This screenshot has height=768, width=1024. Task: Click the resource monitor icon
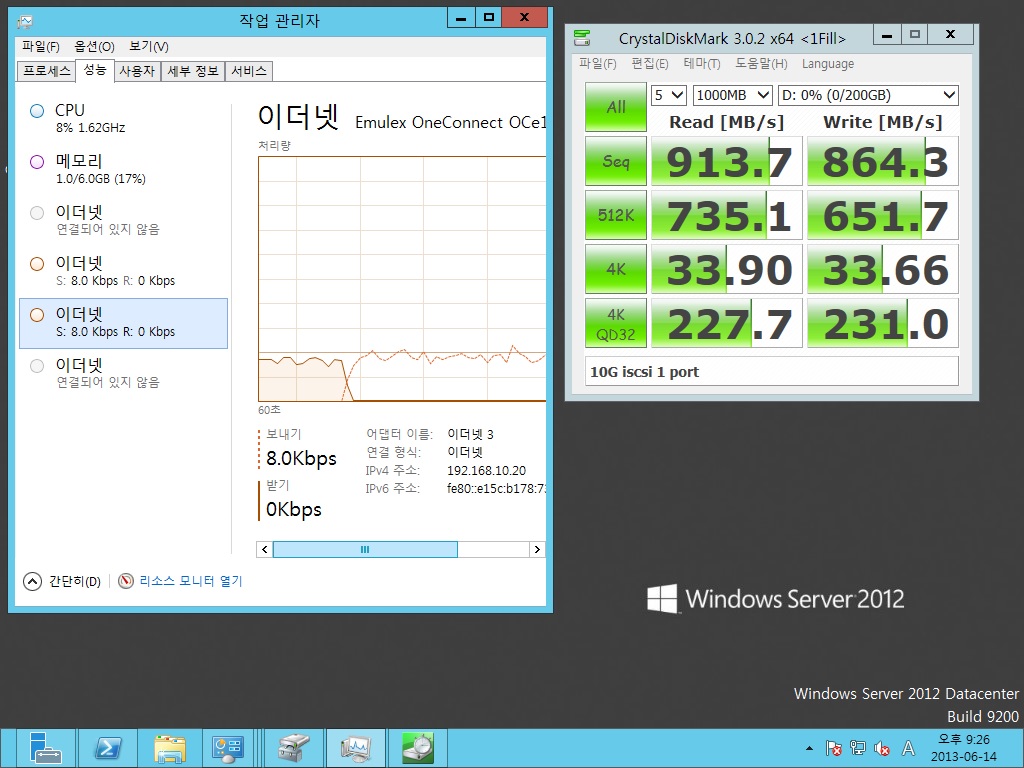tap(125, 581)
